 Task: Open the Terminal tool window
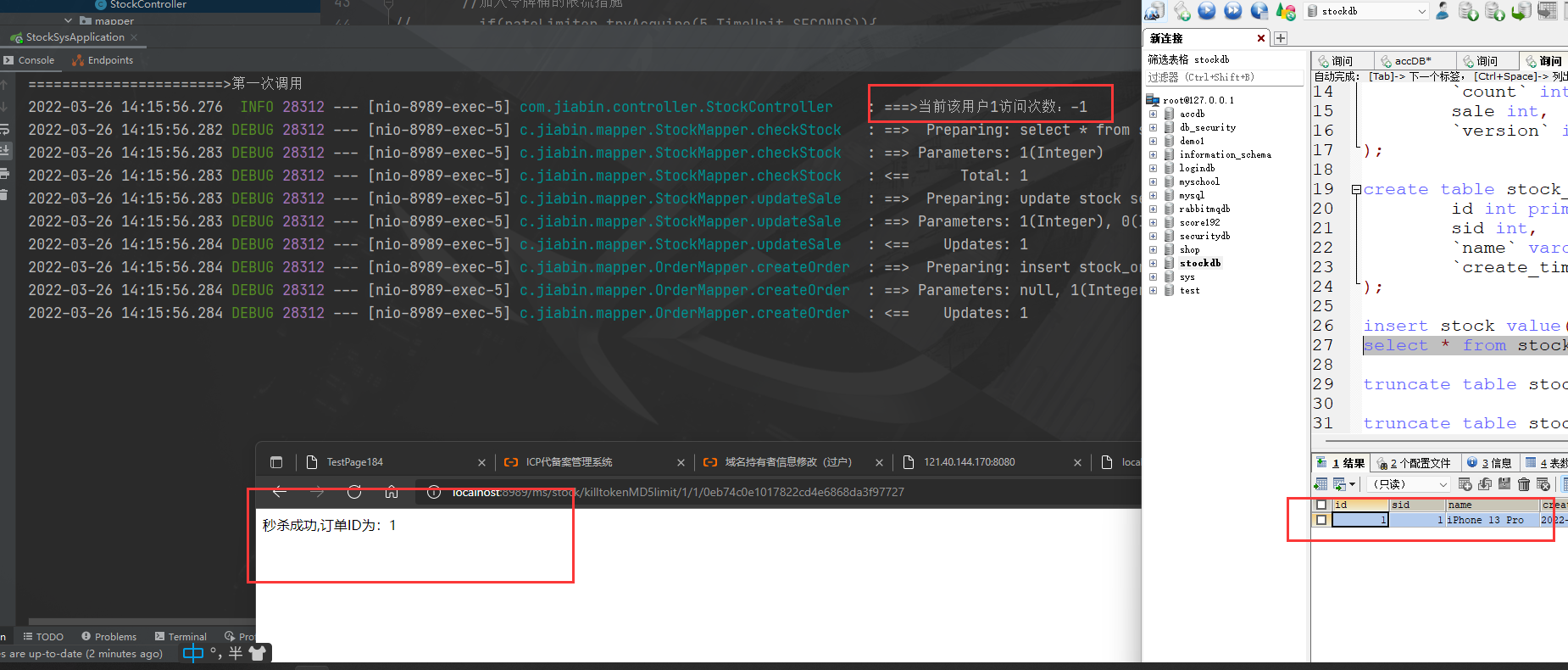click(x=181, y=637)
